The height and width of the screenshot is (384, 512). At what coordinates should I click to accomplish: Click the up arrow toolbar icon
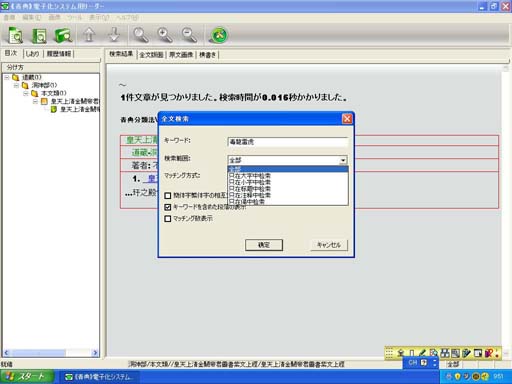click(89, 35)
